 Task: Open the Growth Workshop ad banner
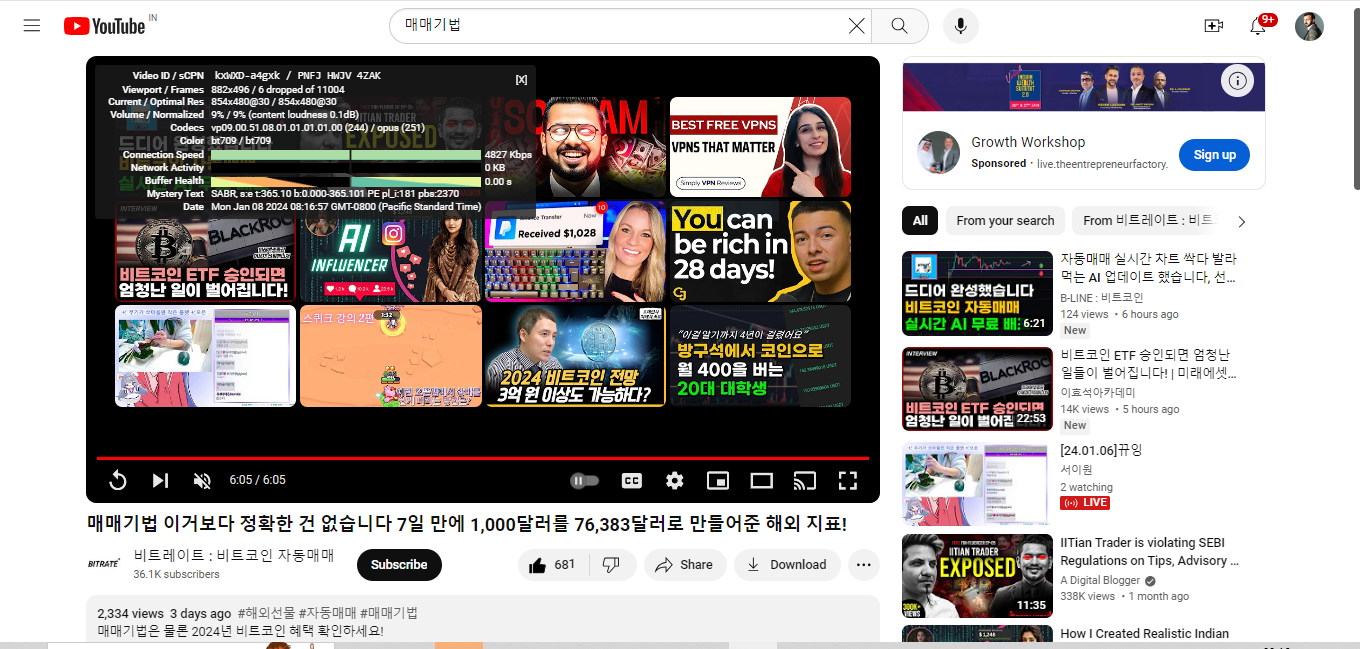(1083, 87)
